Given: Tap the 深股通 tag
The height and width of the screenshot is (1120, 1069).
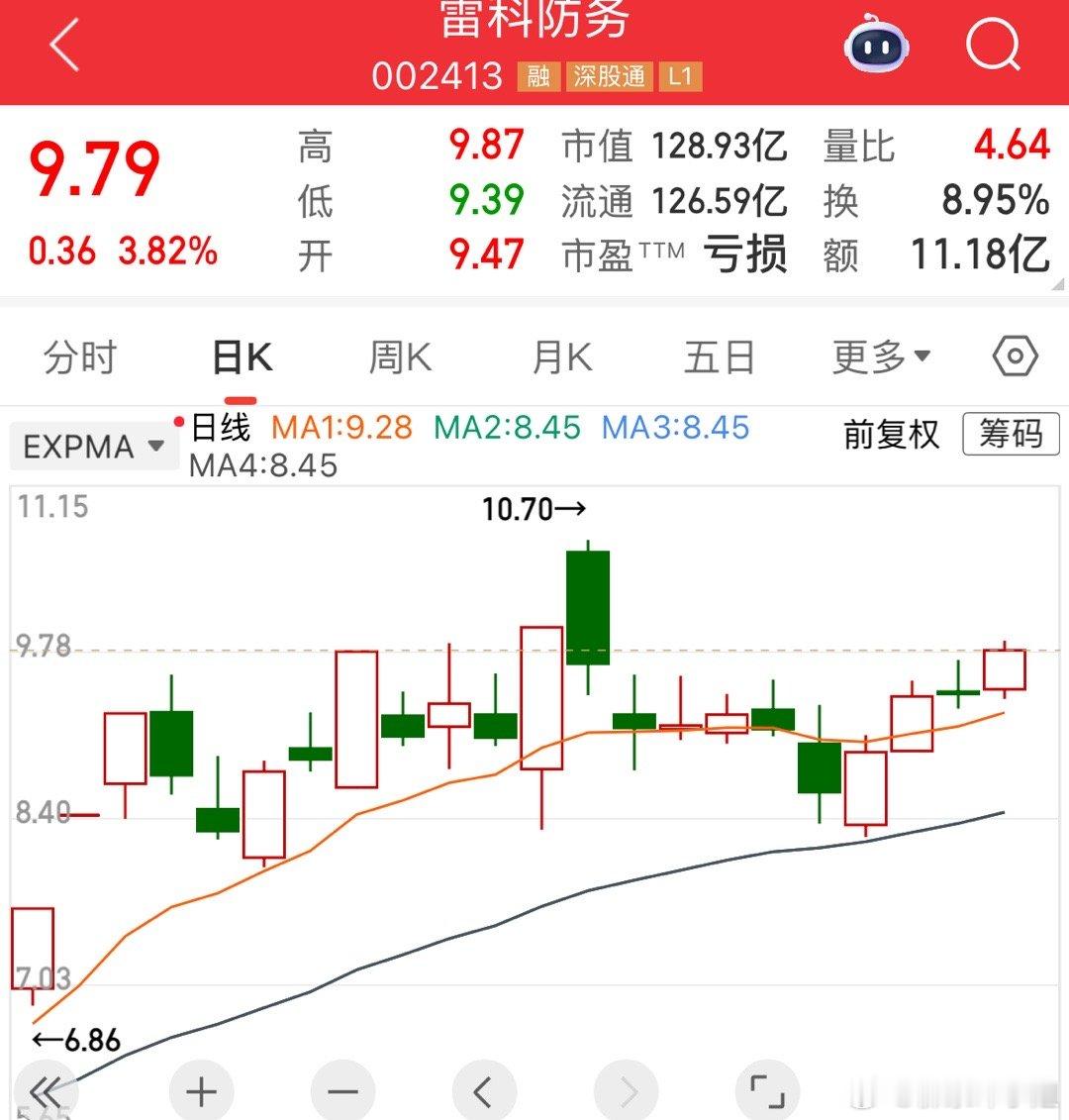Looking at the screenshot, I should pyautogui.click(x=609, y=76).
